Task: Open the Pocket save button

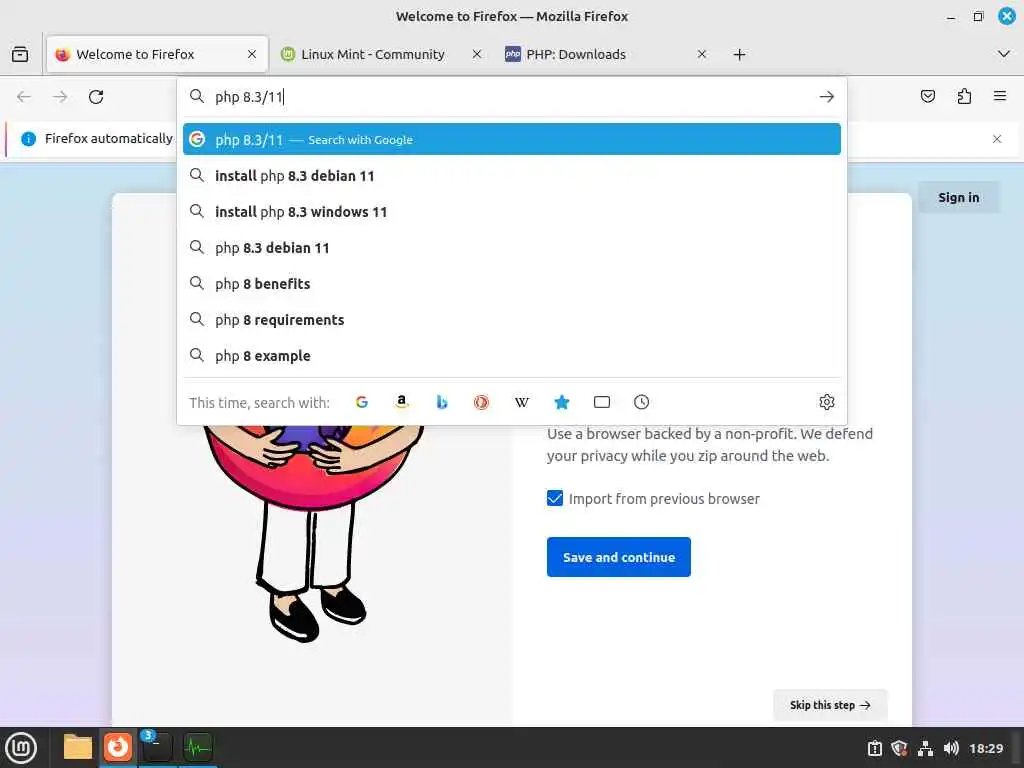Action: click(x=927, y=97)
